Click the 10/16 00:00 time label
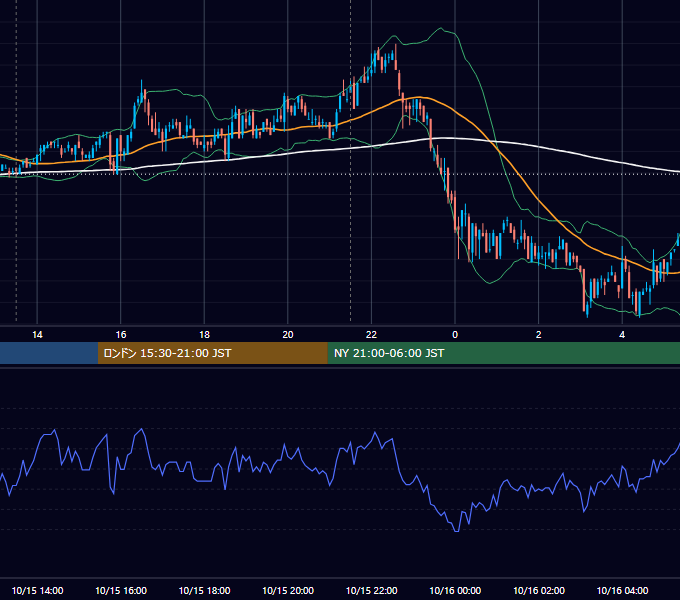This screenshot has width=680, height=600. [455, 590]
